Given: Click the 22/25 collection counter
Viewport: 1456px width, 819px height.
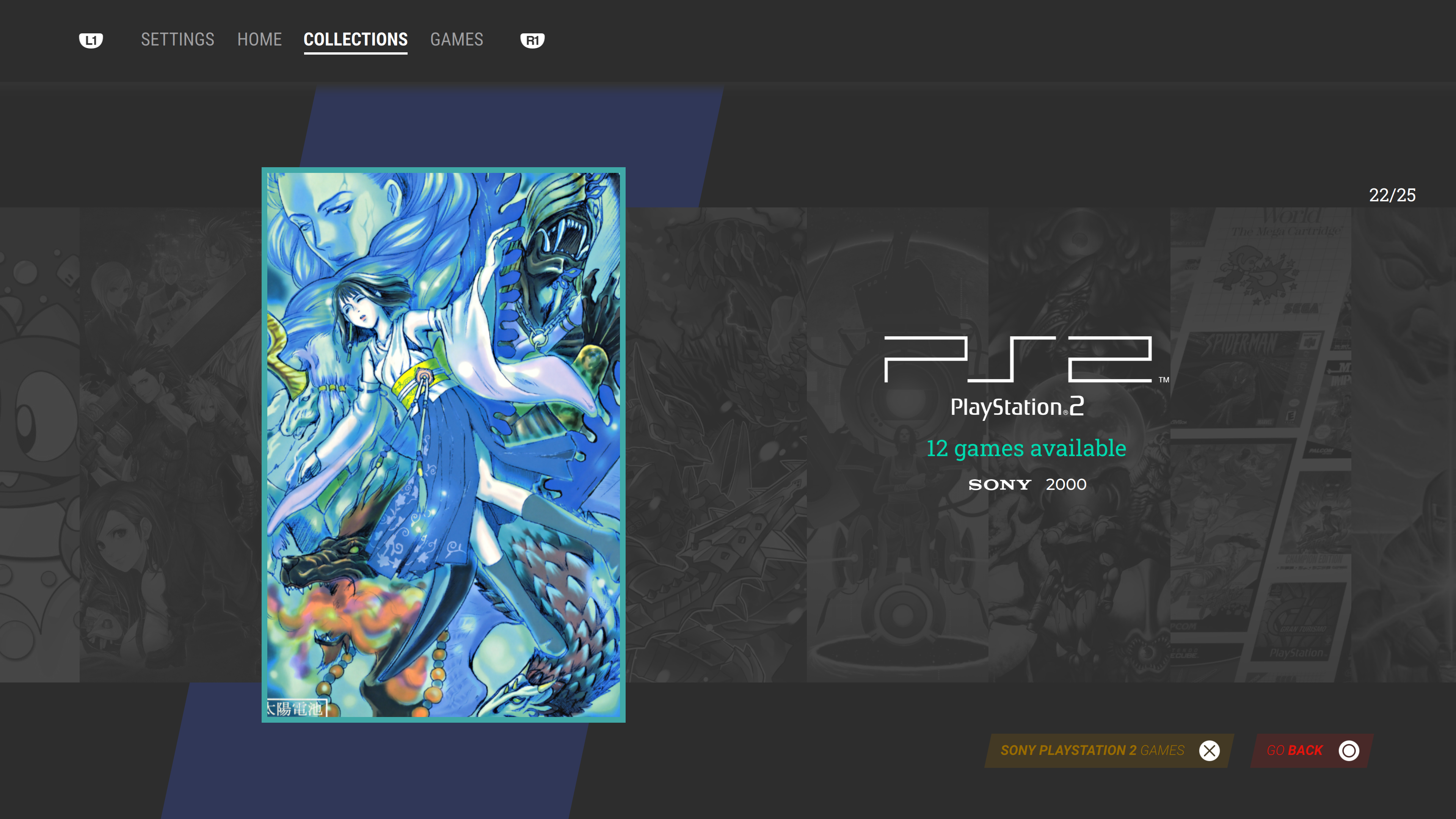Looking at the screenshot, I should [x=1392, y=195].
